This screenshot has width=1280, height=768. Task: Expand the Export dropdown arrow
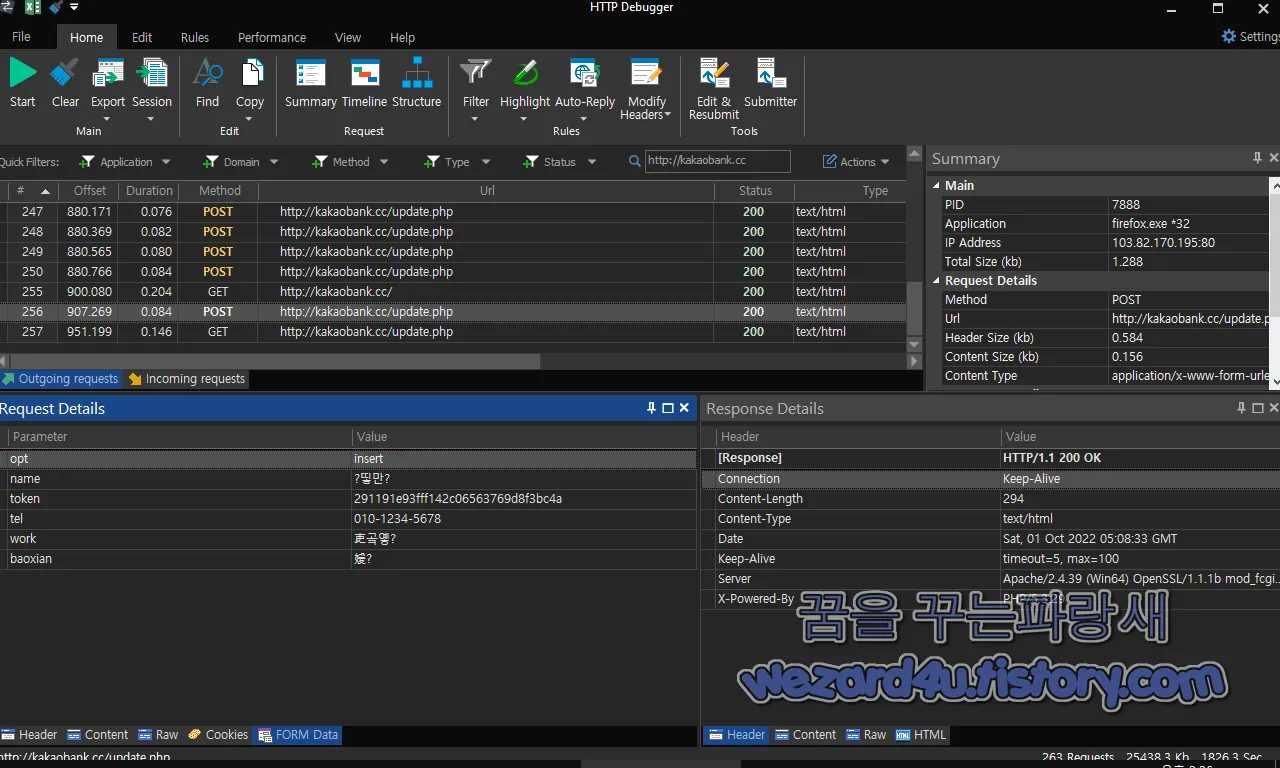click(106, 119)
